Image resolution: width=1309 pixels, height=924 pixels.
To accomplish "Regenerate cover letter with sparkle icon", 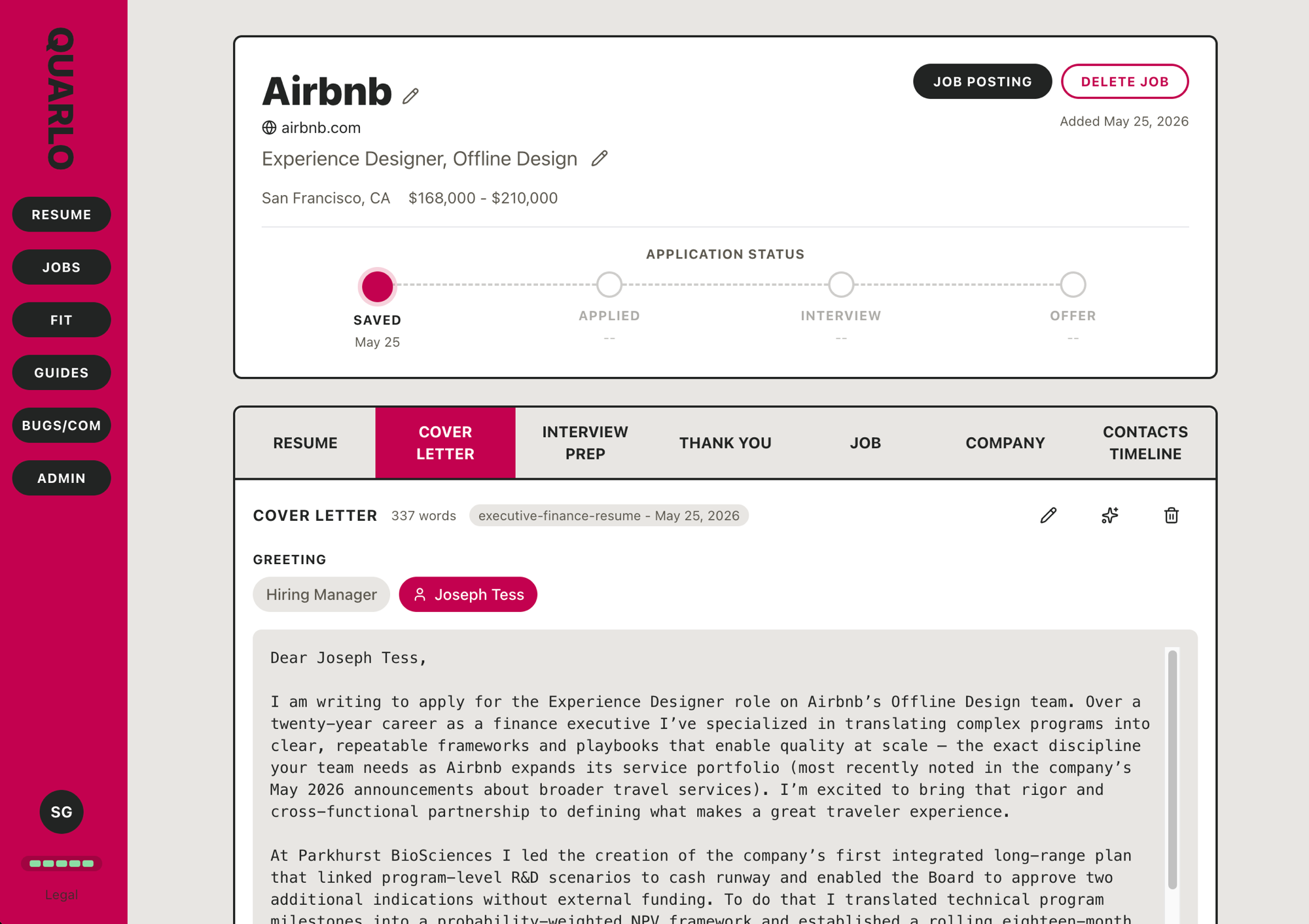I will (x=1110, y=516).
